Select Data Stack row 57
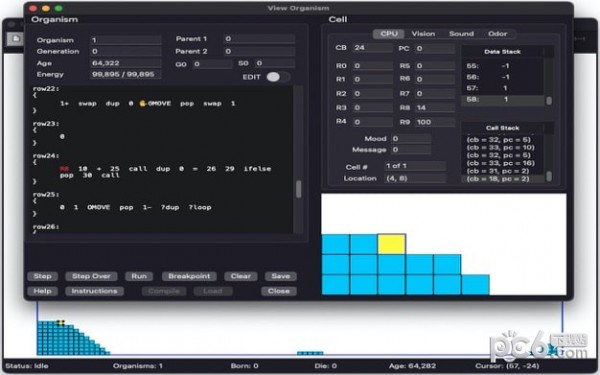600x375 pixels. click(503, 88)
